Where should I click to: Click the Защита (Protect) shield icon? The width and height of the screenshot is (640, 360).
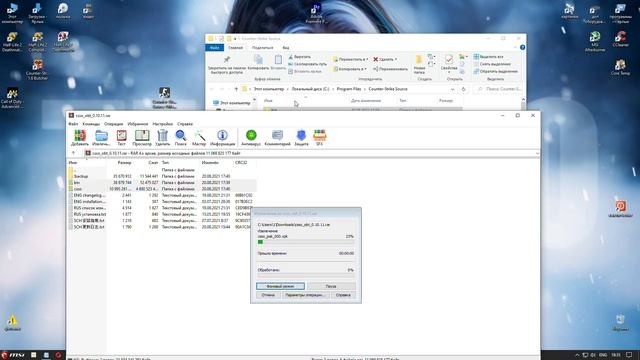pos(301,135)
